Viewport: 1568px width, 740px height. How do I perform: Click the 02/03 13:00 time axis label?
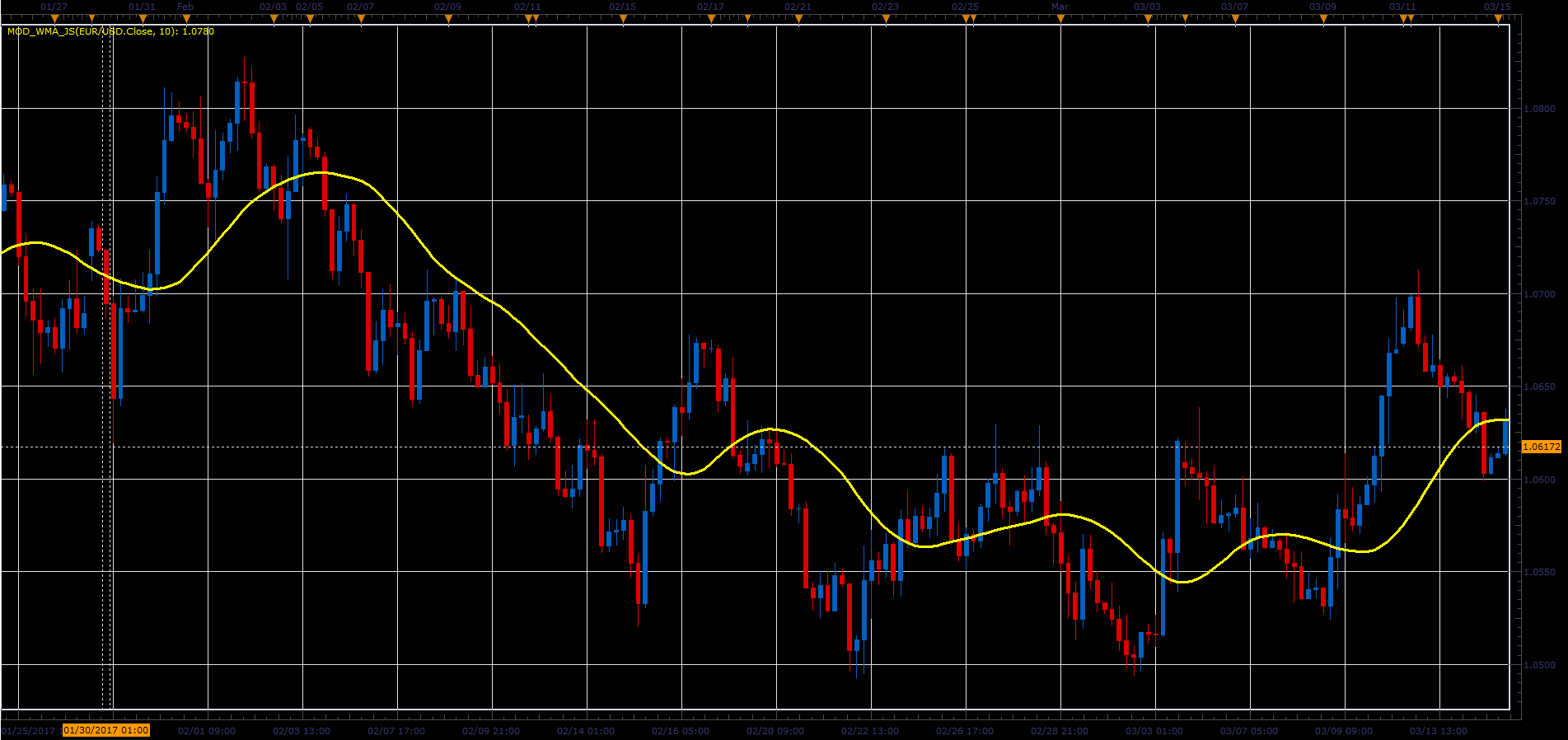(302, 731)
